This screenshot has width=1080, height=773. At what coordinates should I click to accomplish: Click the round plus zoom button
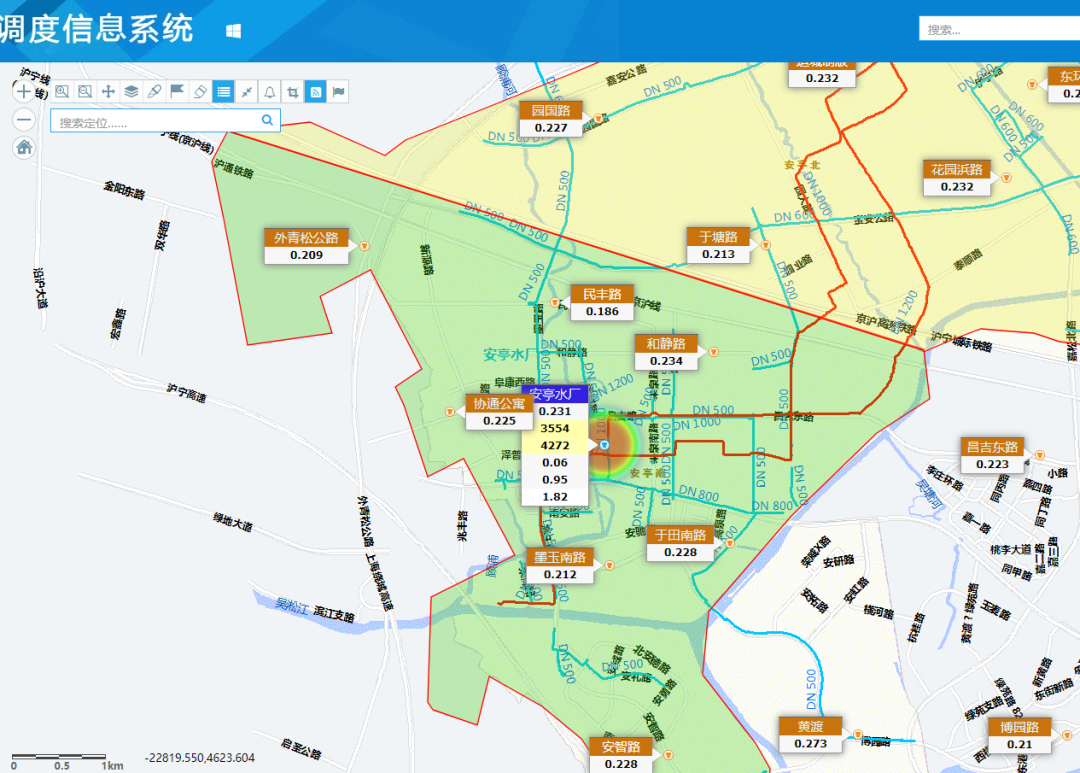[25, 91]
